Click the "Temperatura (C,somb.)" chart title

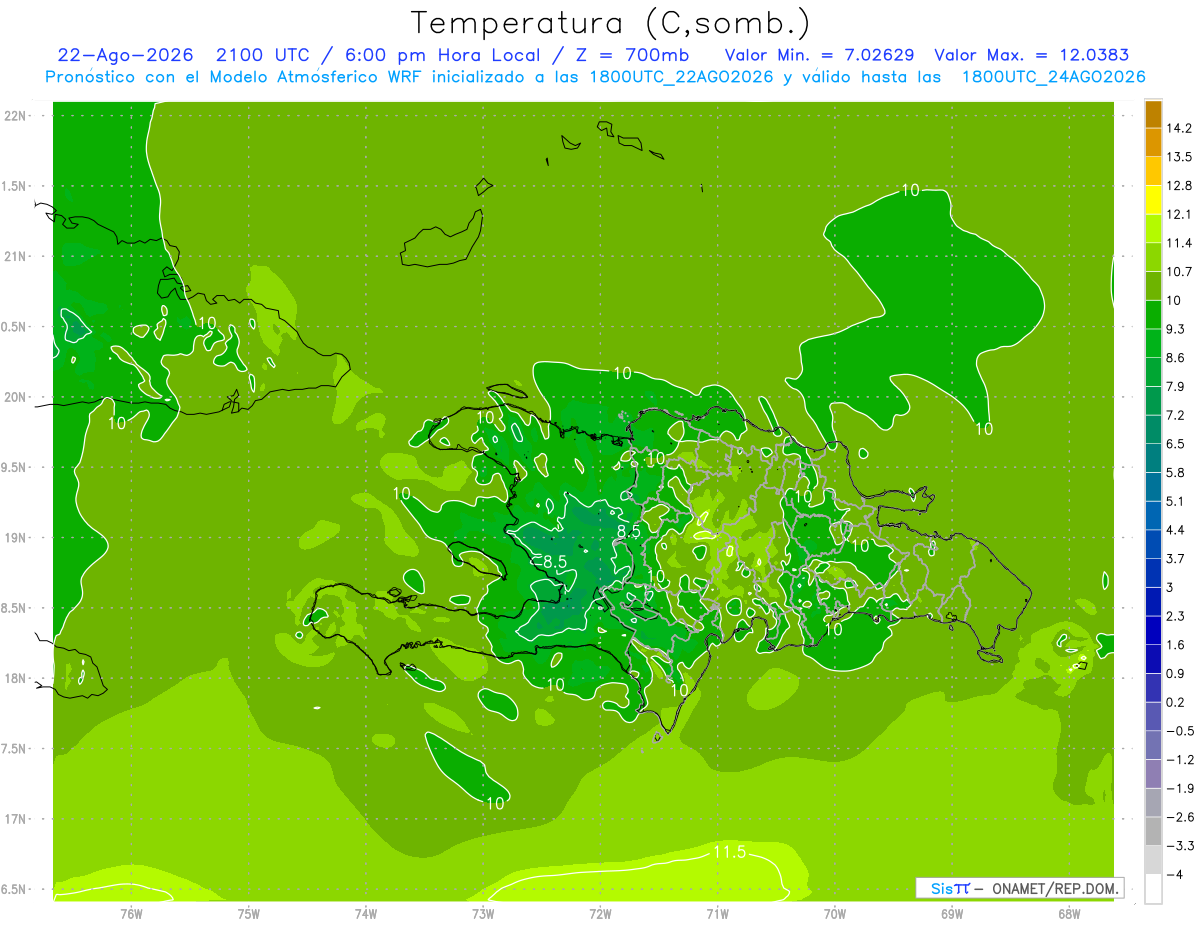(x=611, y=23)
